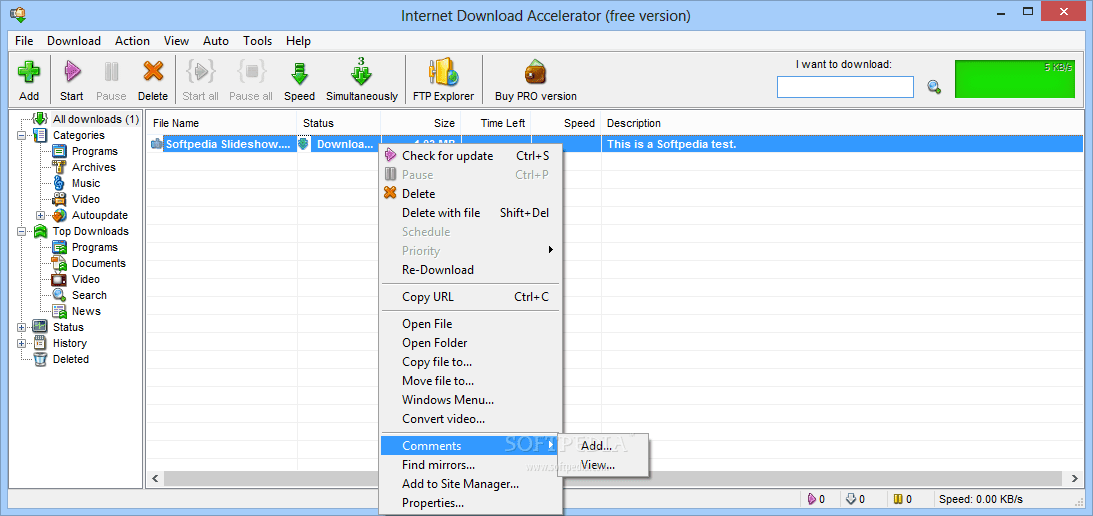Choose Delete in the context menu
1093x516 pixels.
471,194
